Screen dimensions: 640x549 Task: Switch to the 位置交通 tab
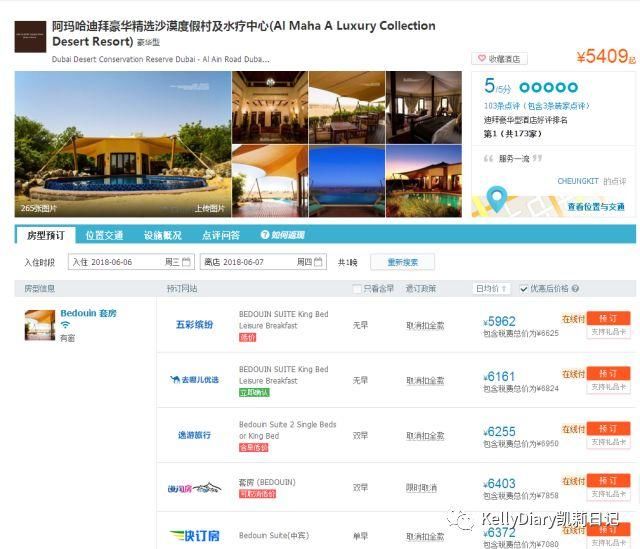pos(104,235)
